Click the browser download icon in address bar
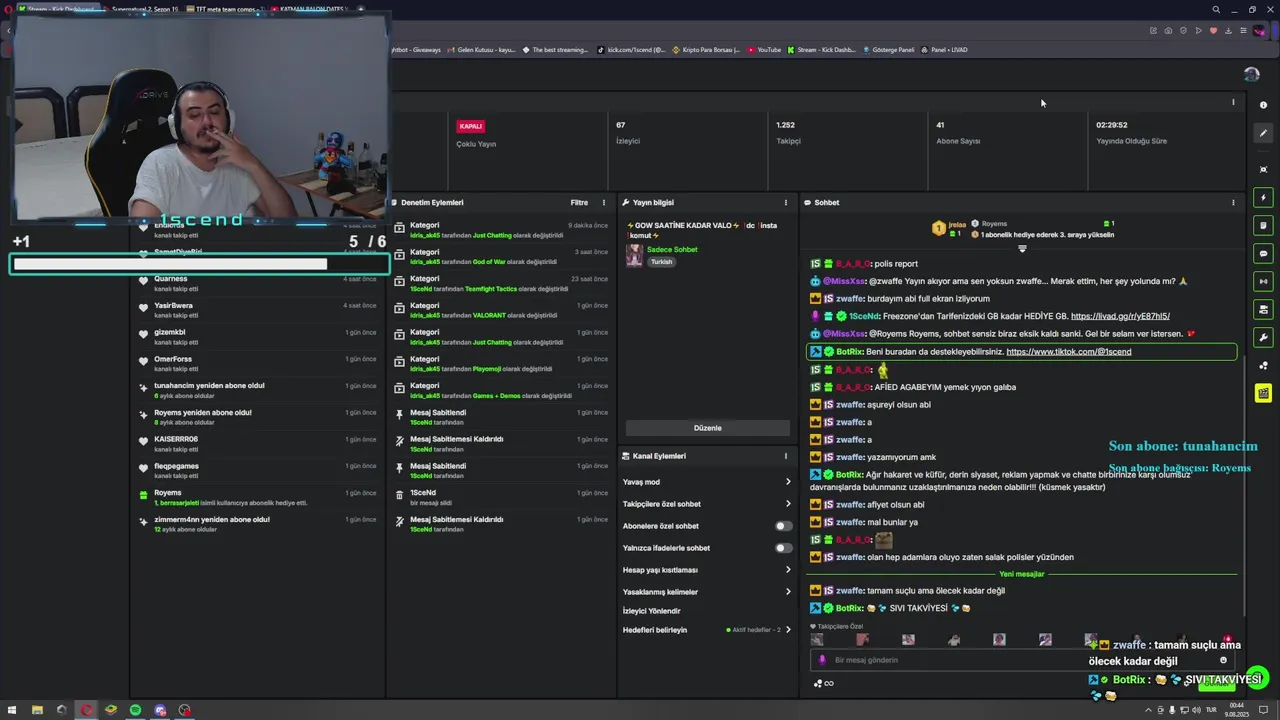 coord(1229,30)
